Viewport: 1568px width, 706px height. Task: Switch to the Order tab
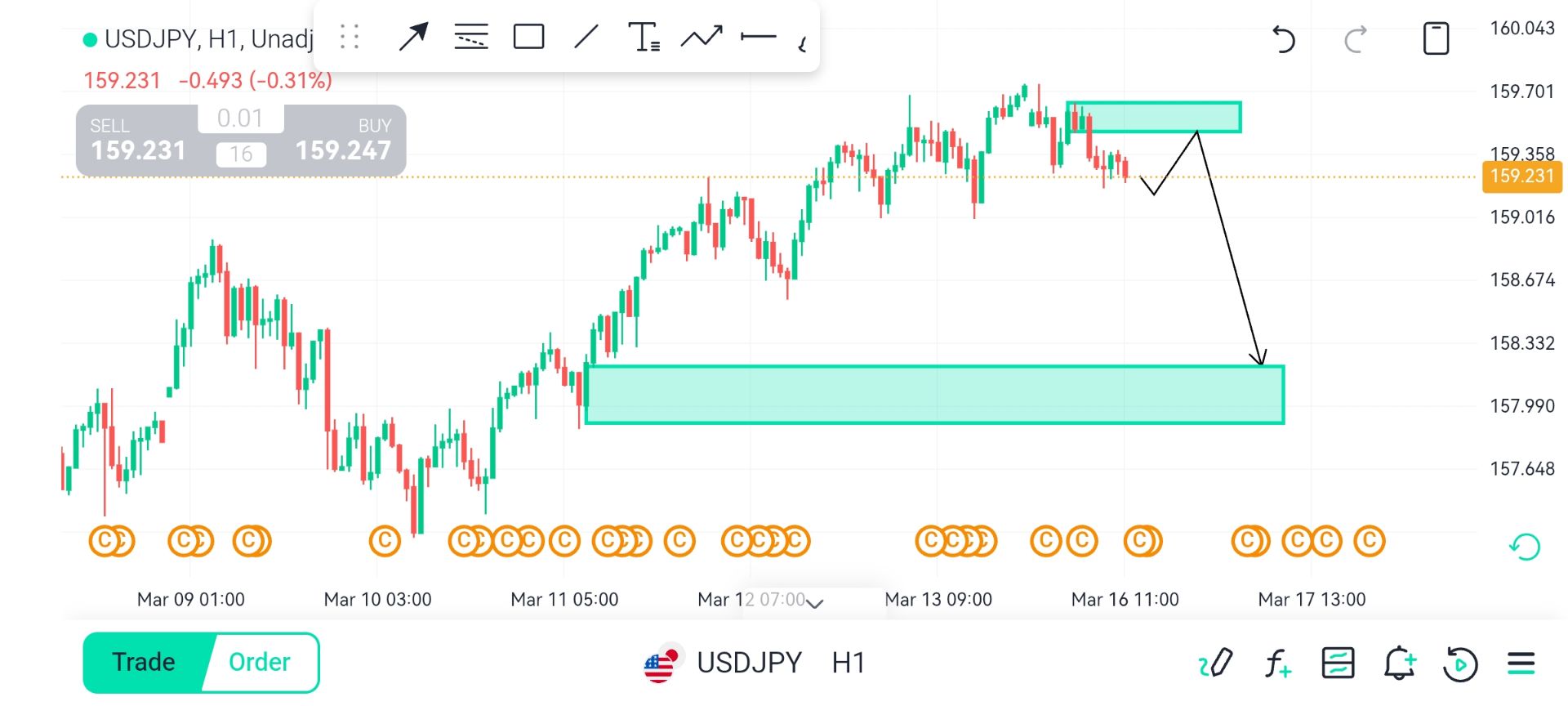[260, 662]
